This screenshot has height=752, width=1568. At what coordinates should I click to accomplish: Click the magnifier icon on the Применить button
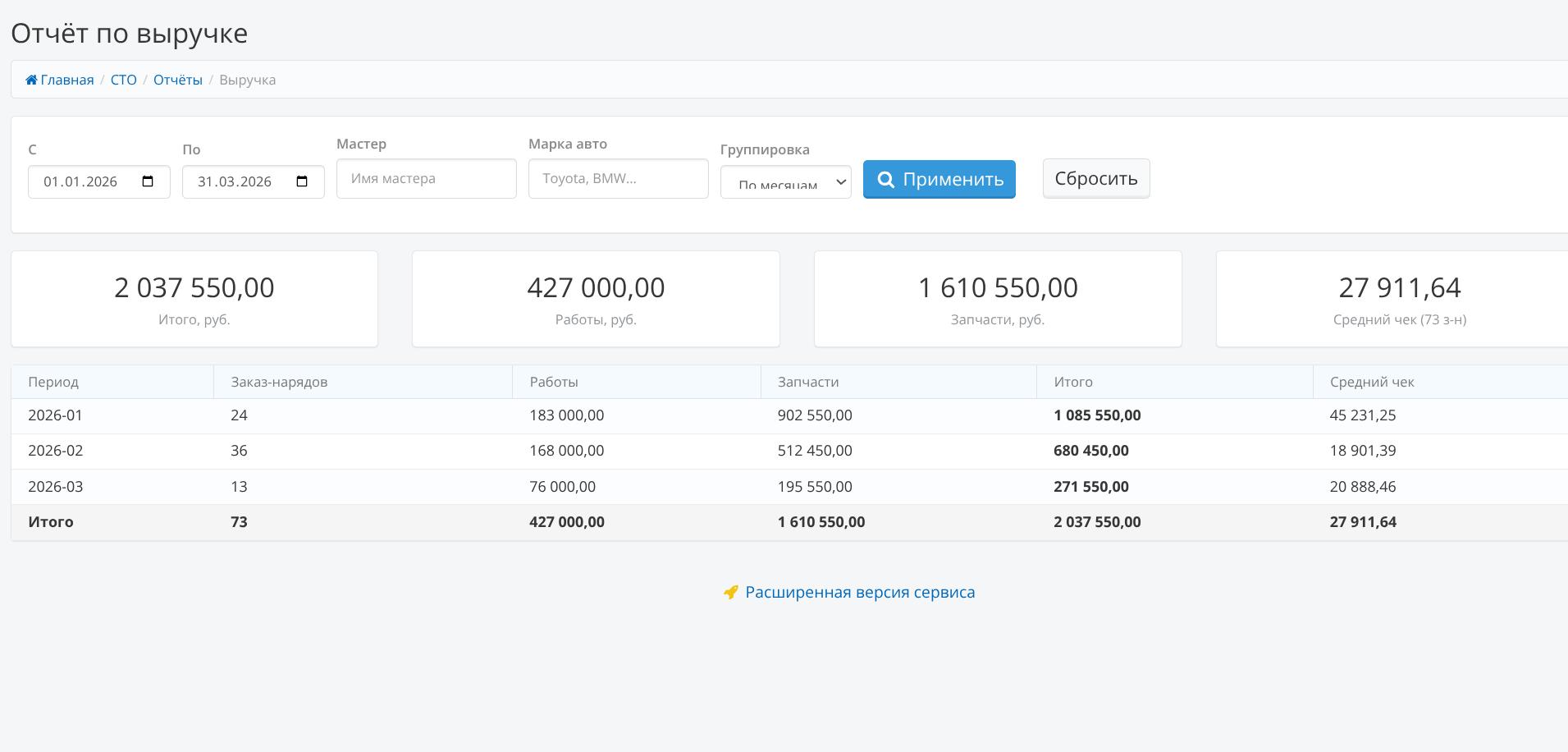tap(885, 179)
